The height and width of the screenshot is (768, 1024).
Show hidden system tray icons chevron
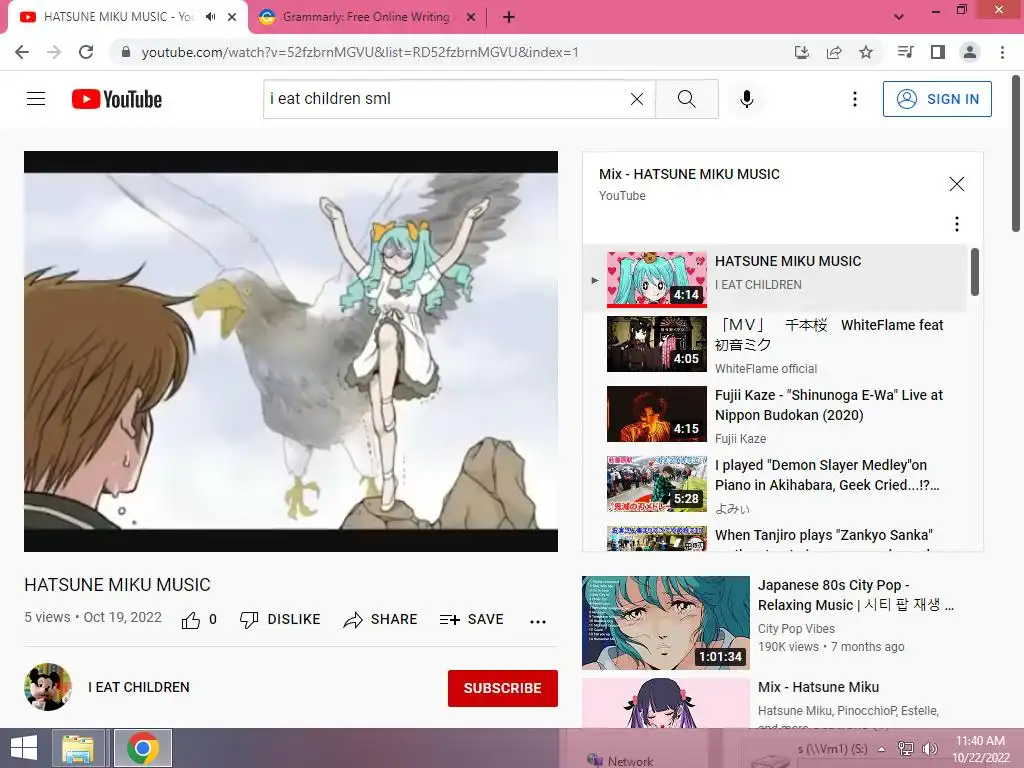tap(882, 749)
